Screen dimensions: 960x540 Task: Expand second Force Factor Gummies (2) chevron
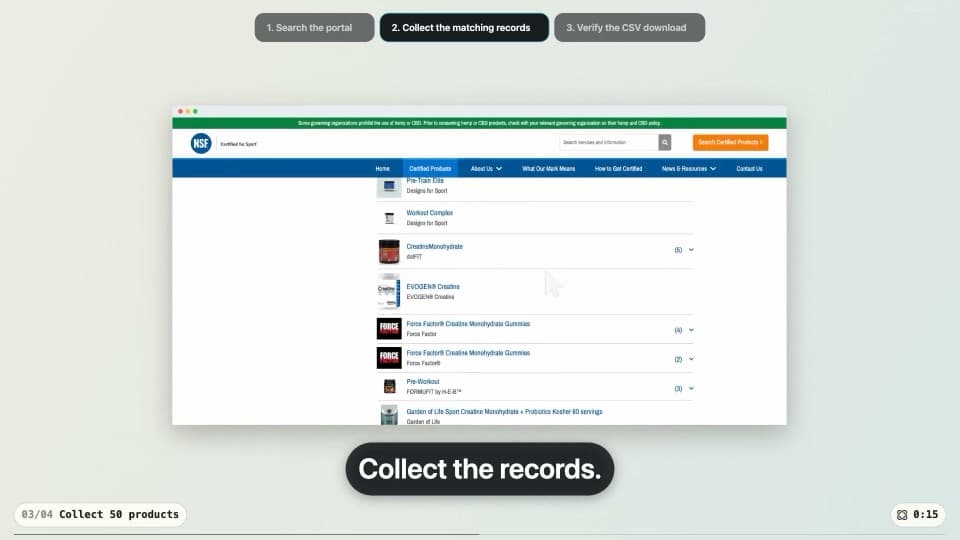691,359
